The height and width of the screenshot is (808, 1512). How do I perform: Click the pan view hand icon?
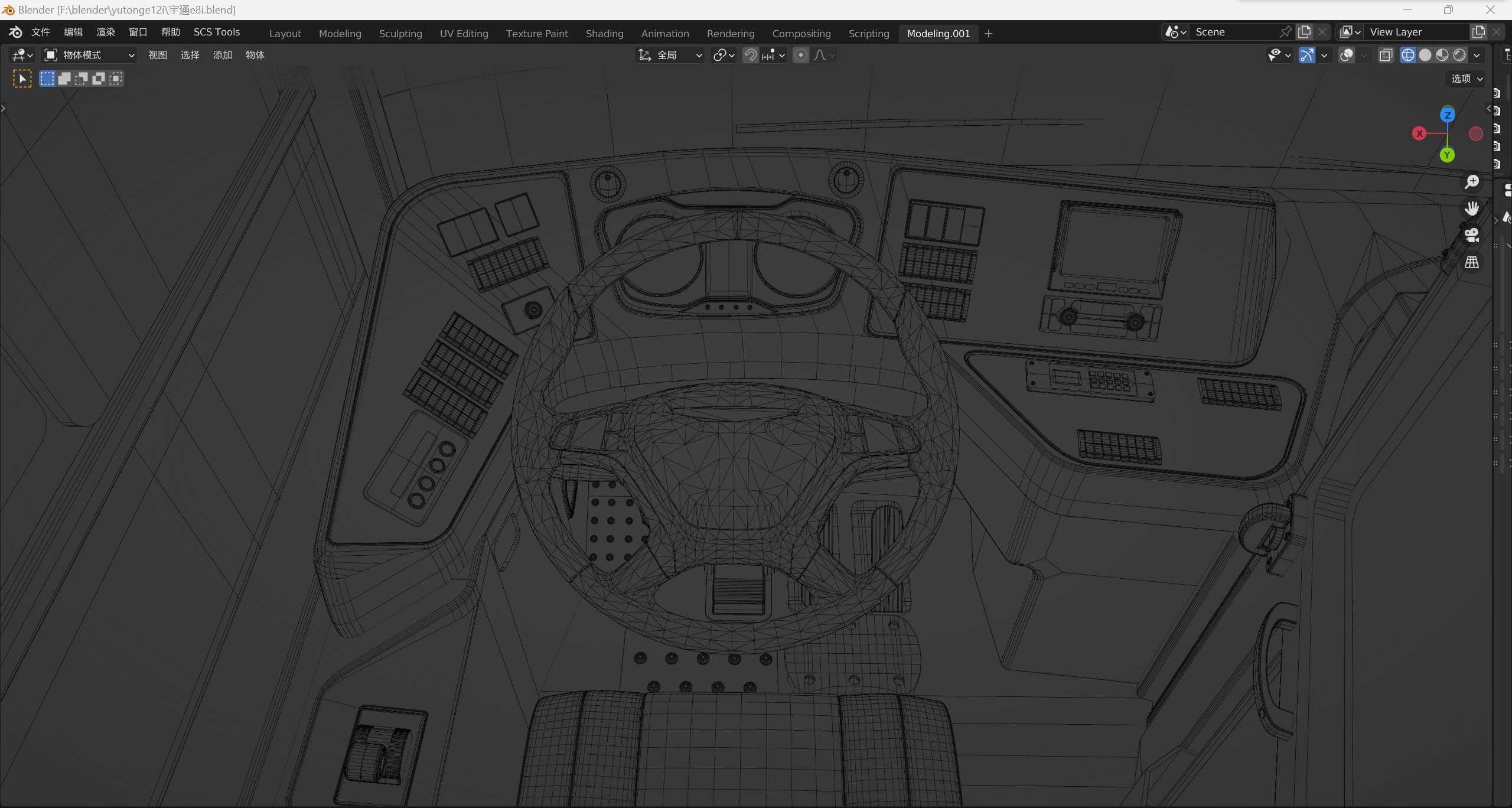[1471, 208]
